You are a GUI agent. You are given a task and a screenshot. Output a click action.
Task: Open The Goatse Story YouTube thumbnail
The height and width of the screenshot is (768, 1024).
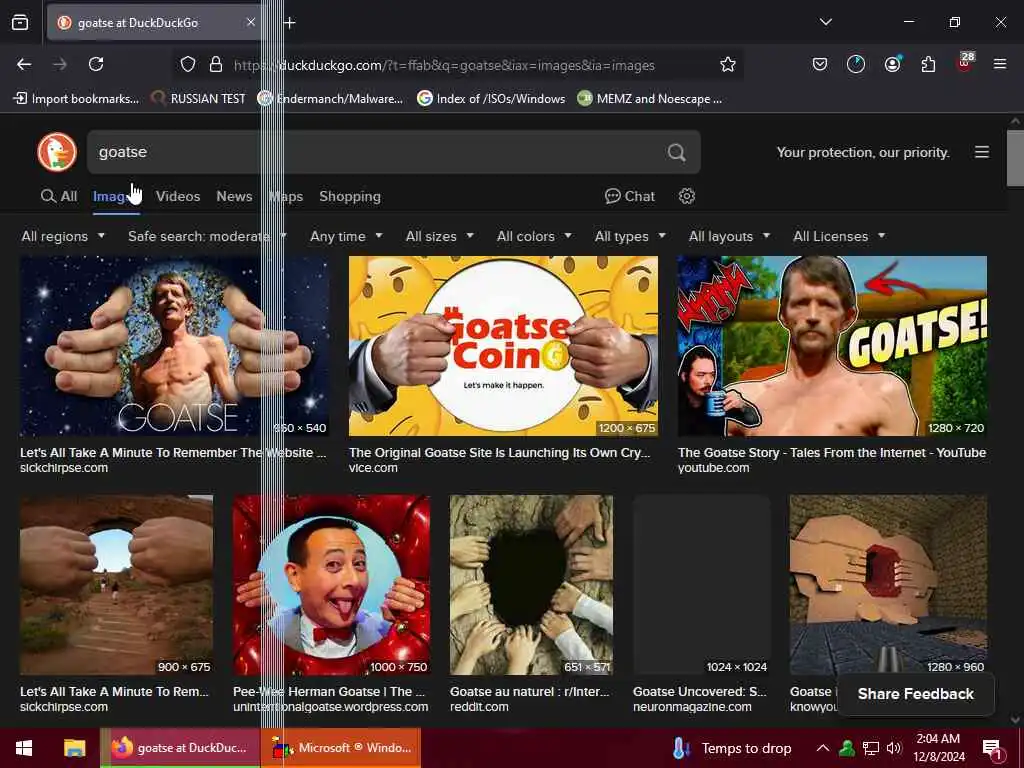(832, 345)
